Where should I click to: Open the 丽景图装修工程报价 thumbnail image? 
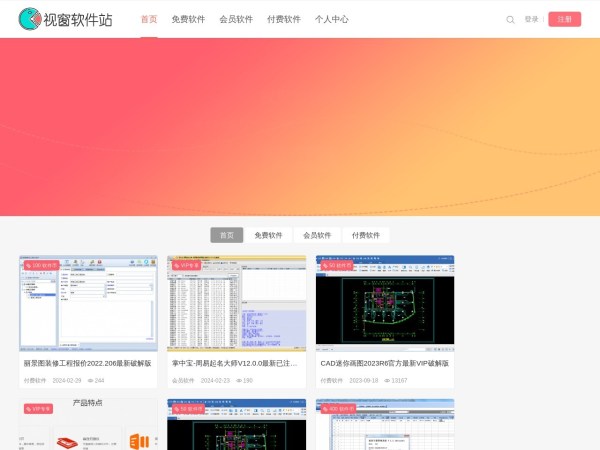(x=88, y=303)
